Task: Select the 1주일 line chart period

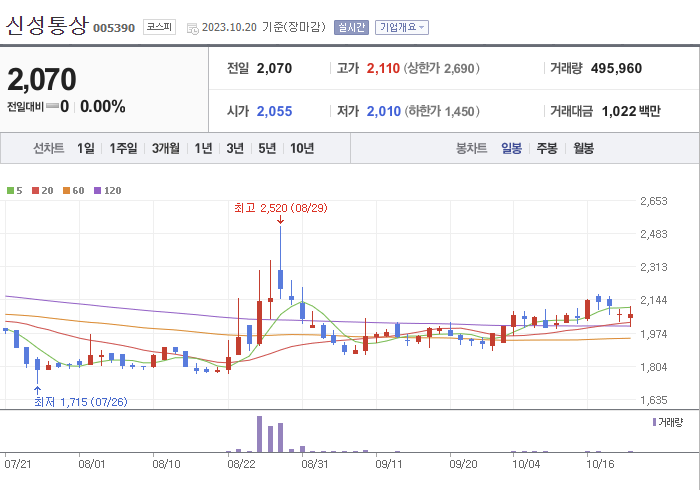Action: point(123,148)
